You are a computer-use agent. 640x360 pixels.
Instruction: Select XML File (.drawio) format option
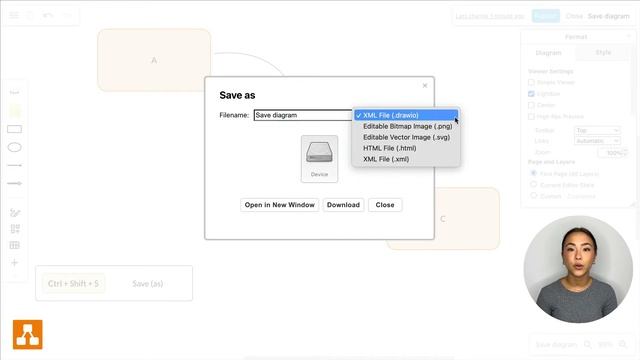point(406,116)
